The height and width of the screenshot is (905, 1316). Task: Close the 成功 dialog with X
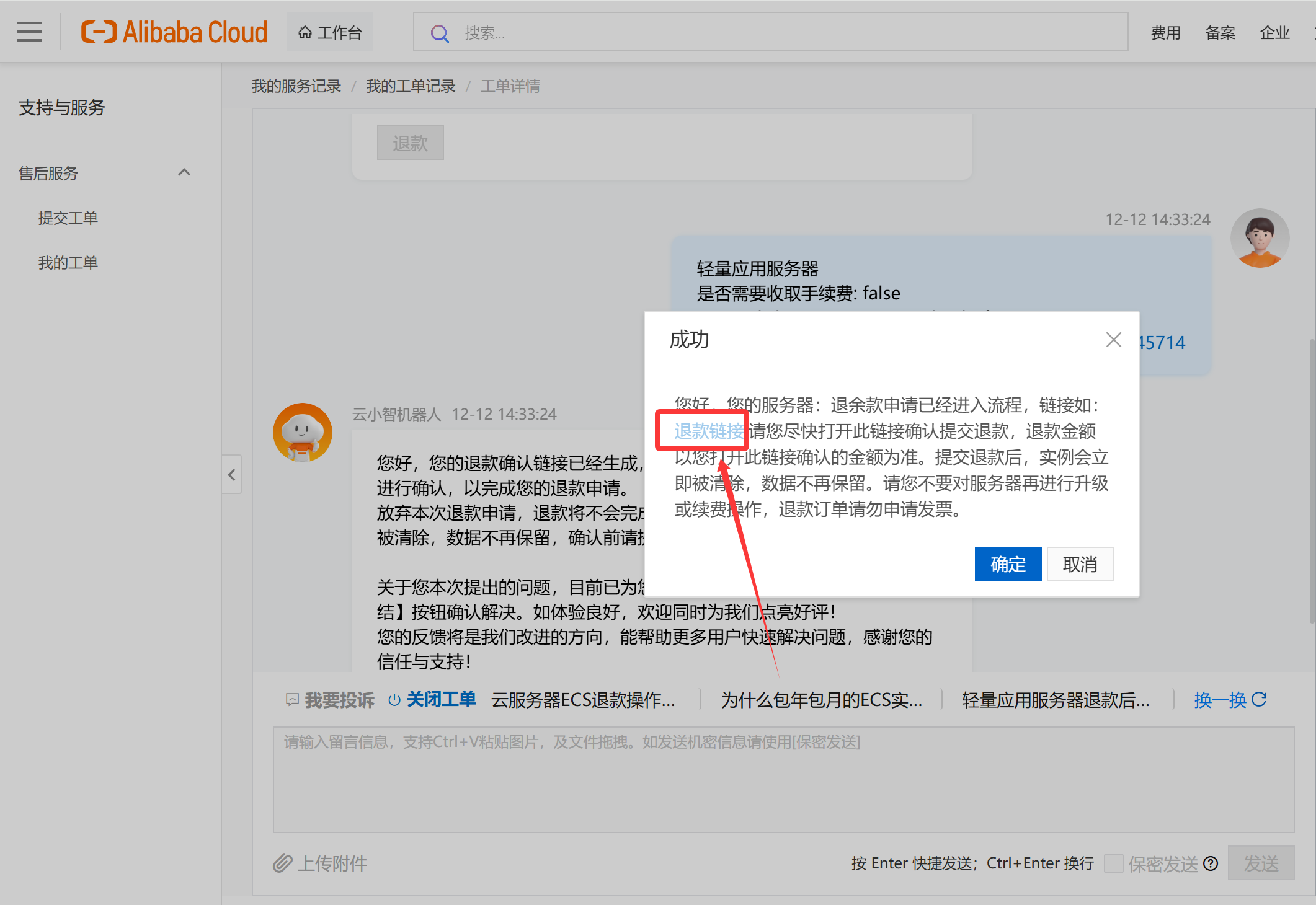[x=1113, y=340]
